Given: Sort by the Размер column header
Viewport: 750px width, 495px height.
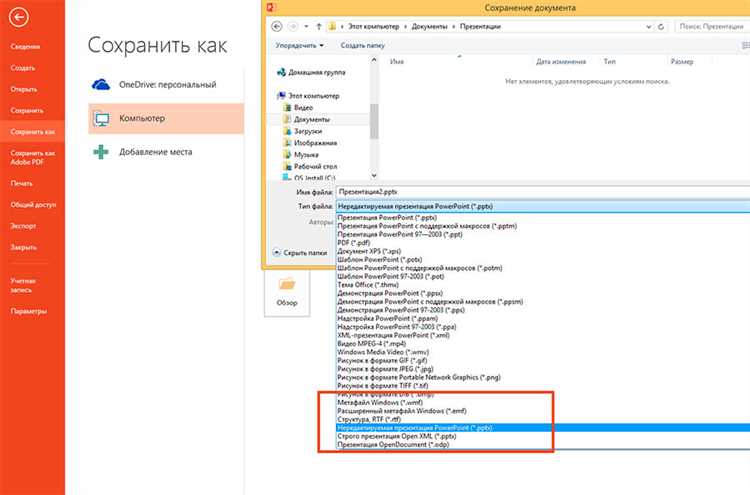Looking at the screenshot, I should point(682,62).
